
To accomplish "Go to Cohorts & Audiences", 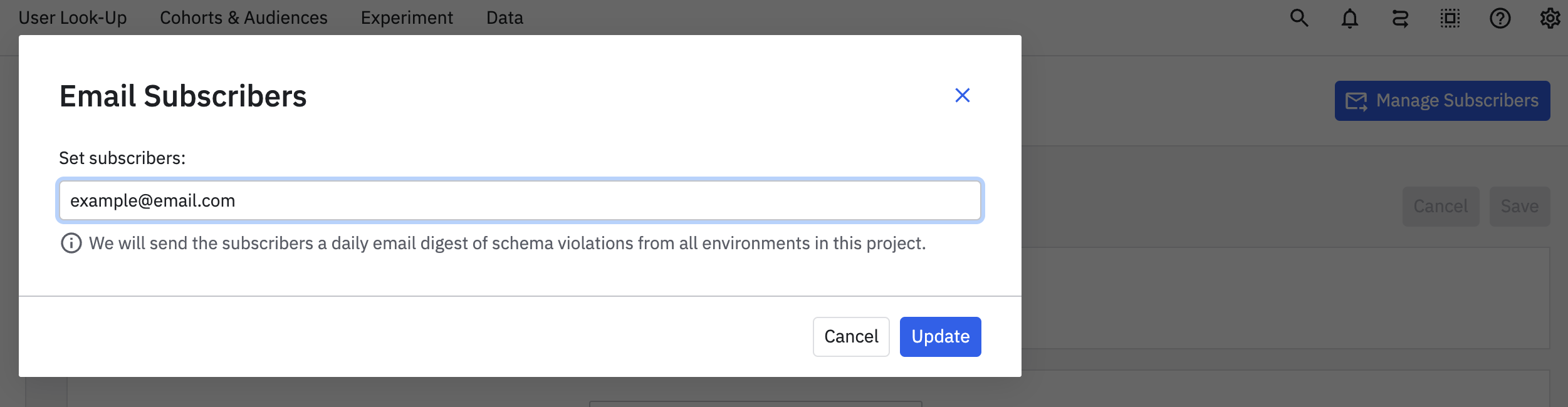I will click(243, 18).
